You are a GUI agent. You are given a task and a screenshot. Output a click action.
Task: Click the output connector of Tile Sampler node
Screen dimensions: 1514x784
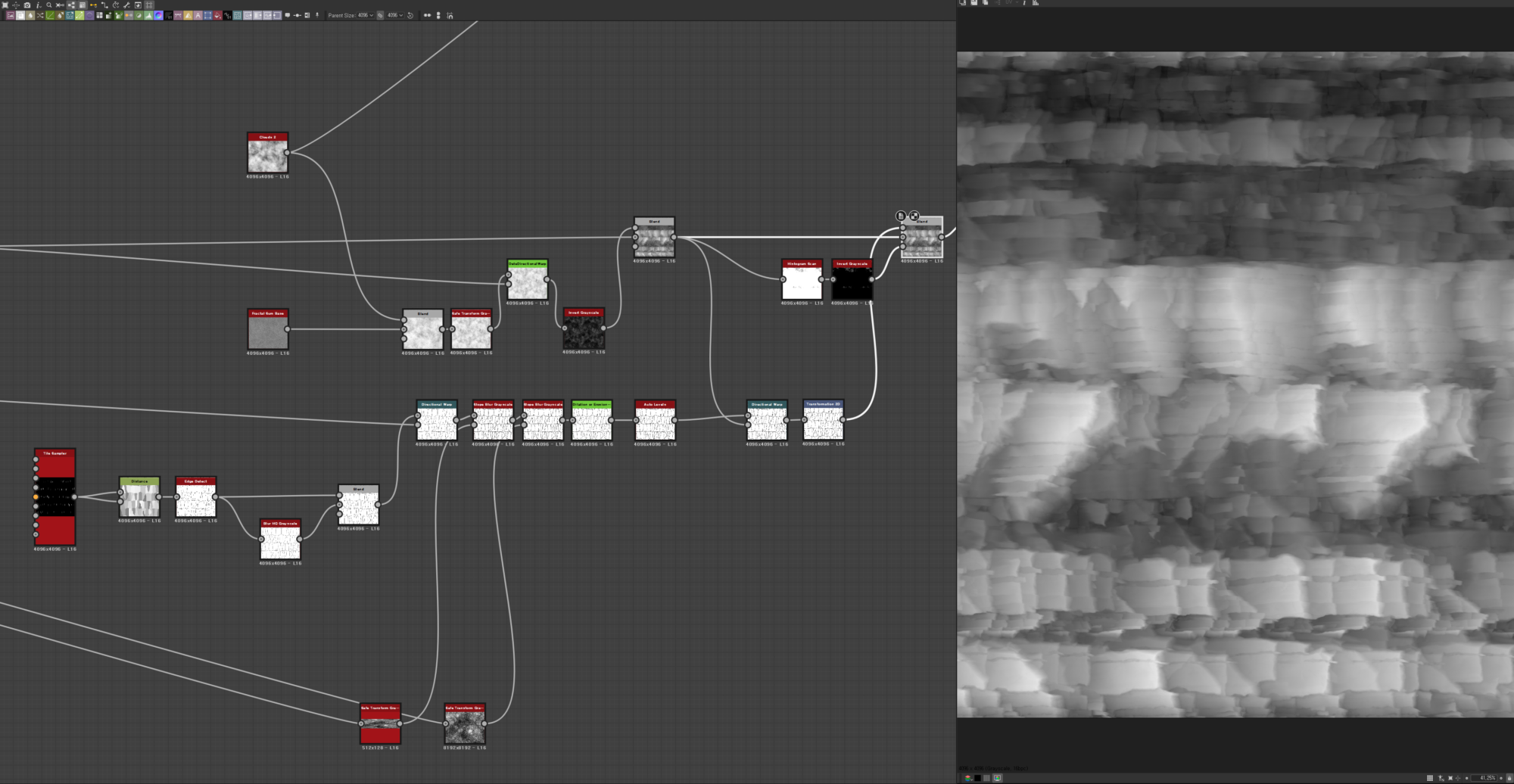[x=74, y=496]
